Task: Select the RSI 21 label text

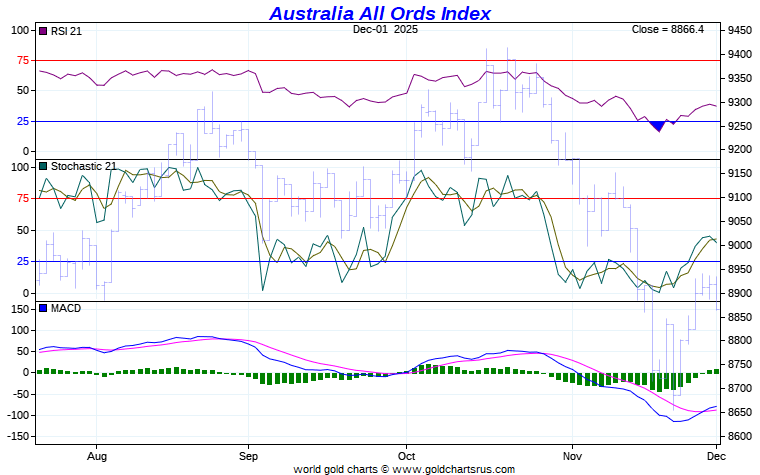Action: (x=67, y=31)
